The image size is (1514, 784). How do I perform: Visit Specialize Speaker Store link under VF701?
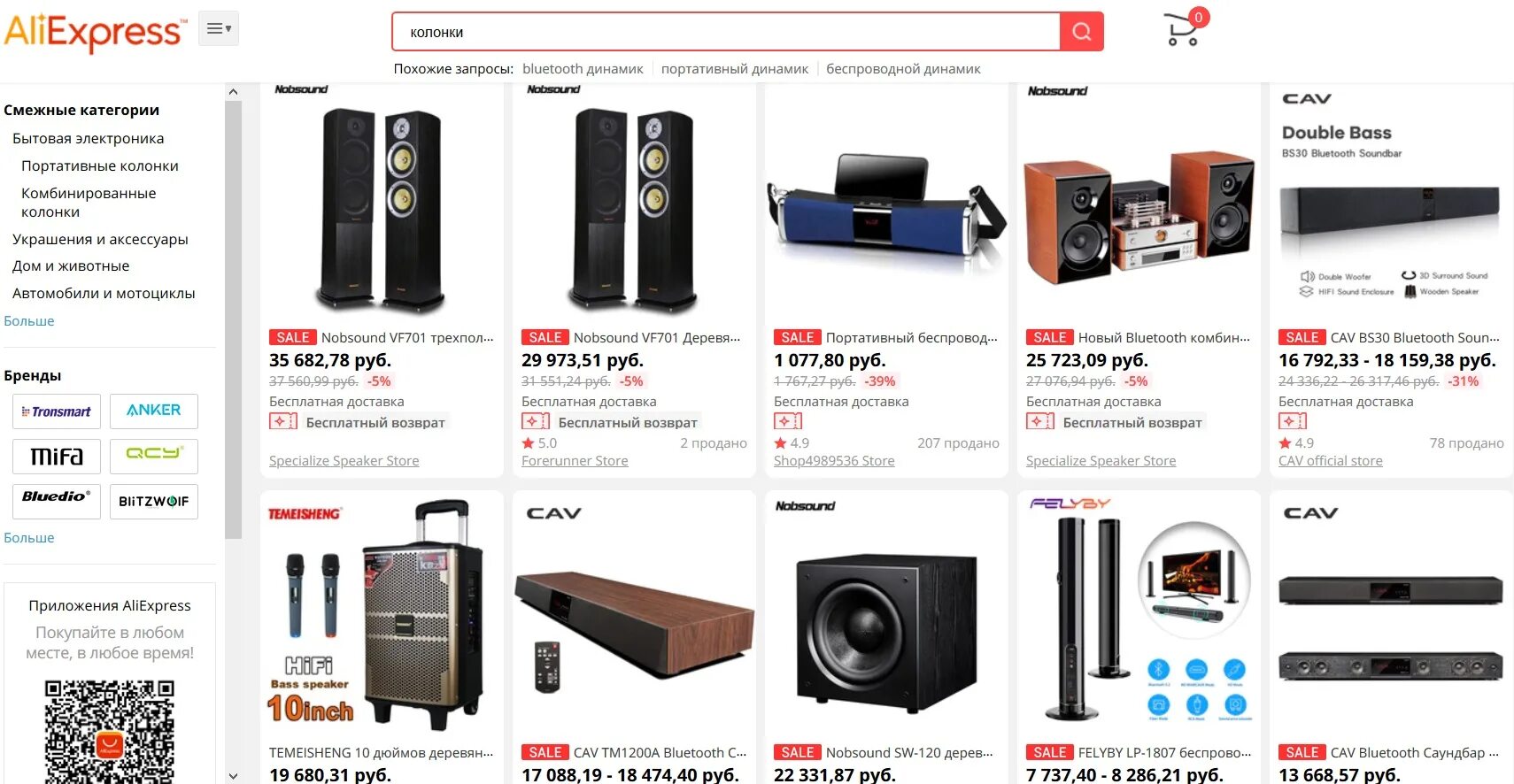[x=344, y=461]
